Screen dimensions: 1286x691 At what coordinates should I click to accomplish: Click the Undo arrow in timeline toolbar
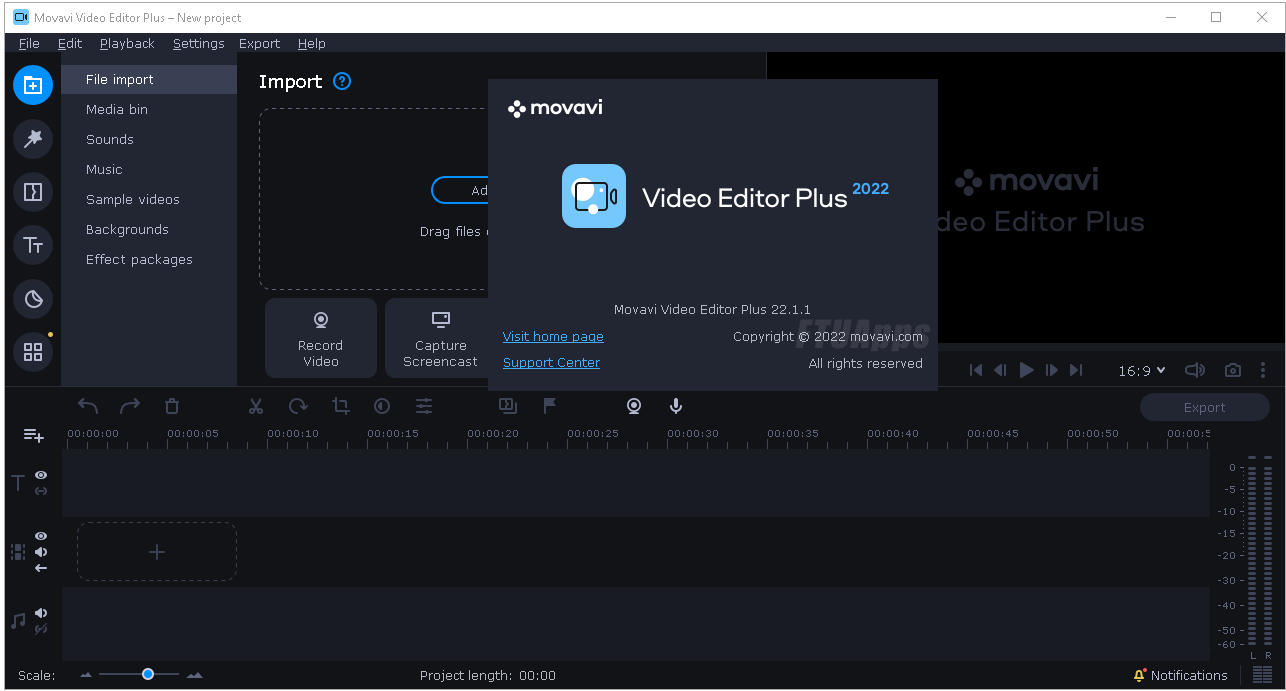[x=88, y=406]
